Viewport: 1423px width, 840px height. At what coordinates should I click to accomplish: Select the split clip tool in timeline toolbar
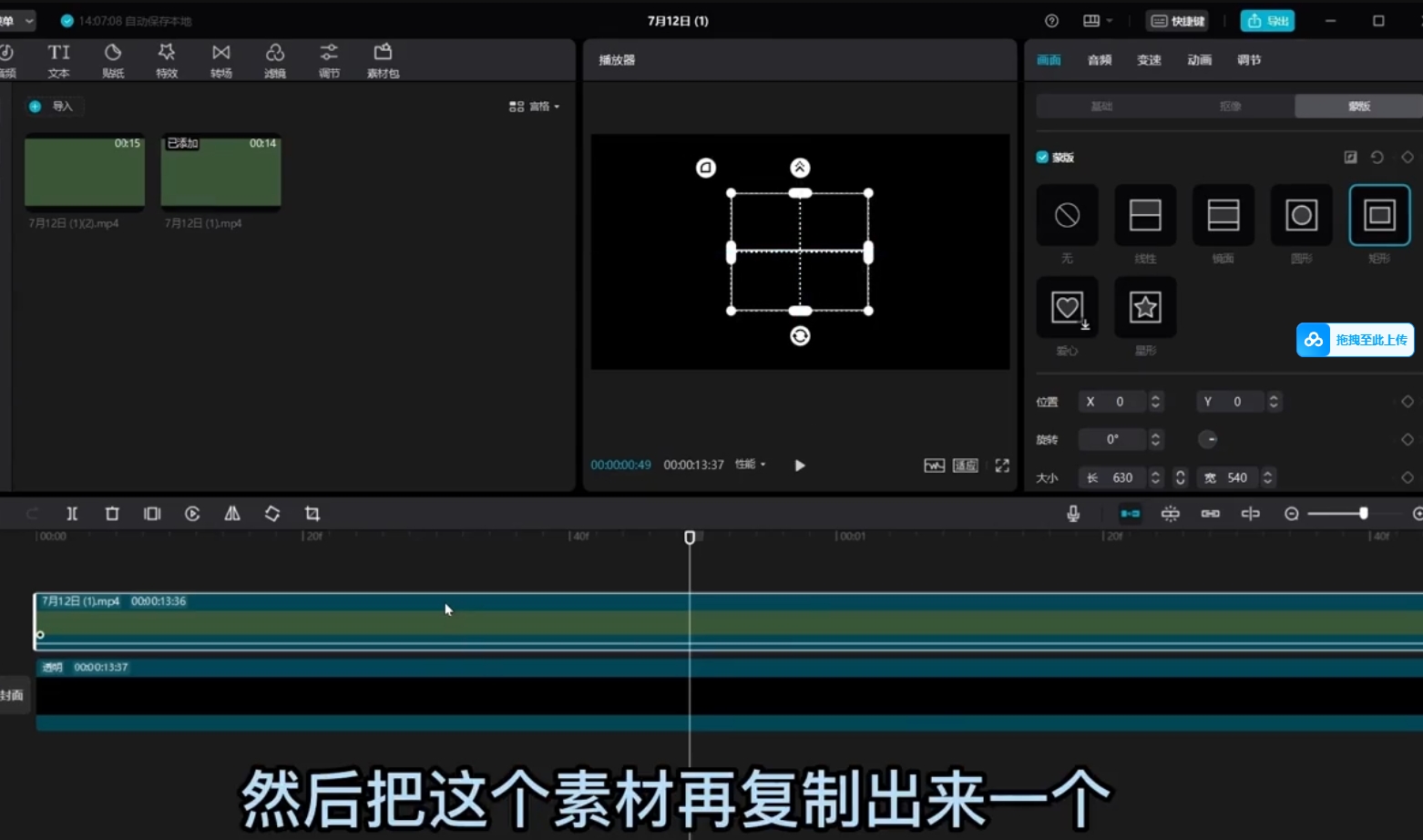point(72,514)
